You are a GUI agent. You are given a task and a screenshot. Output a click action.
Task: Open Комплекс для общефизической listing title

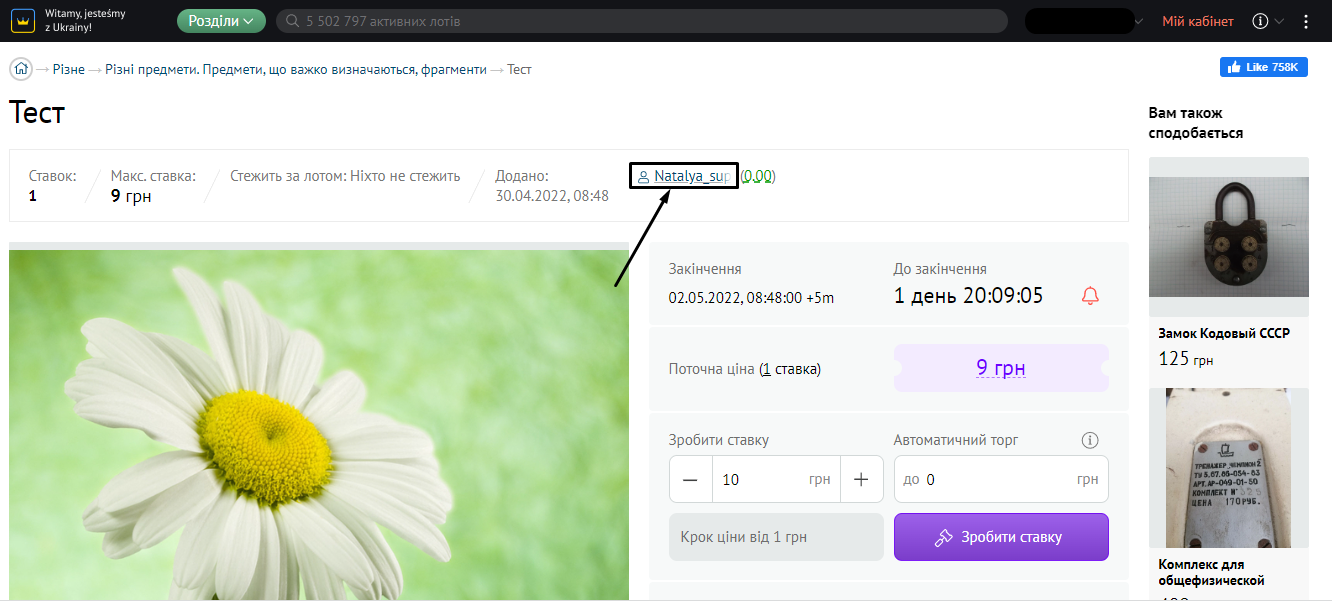[x=1211, y=572]
